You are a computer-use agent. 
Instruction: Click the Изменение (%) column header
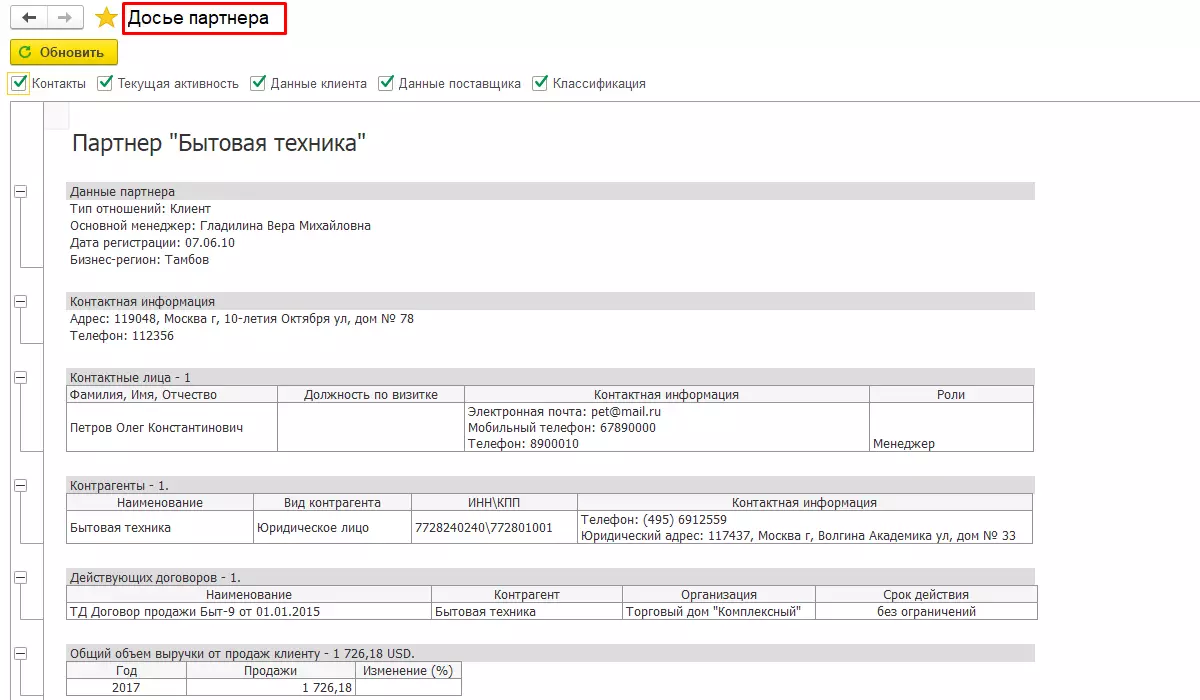coord(409,670)
